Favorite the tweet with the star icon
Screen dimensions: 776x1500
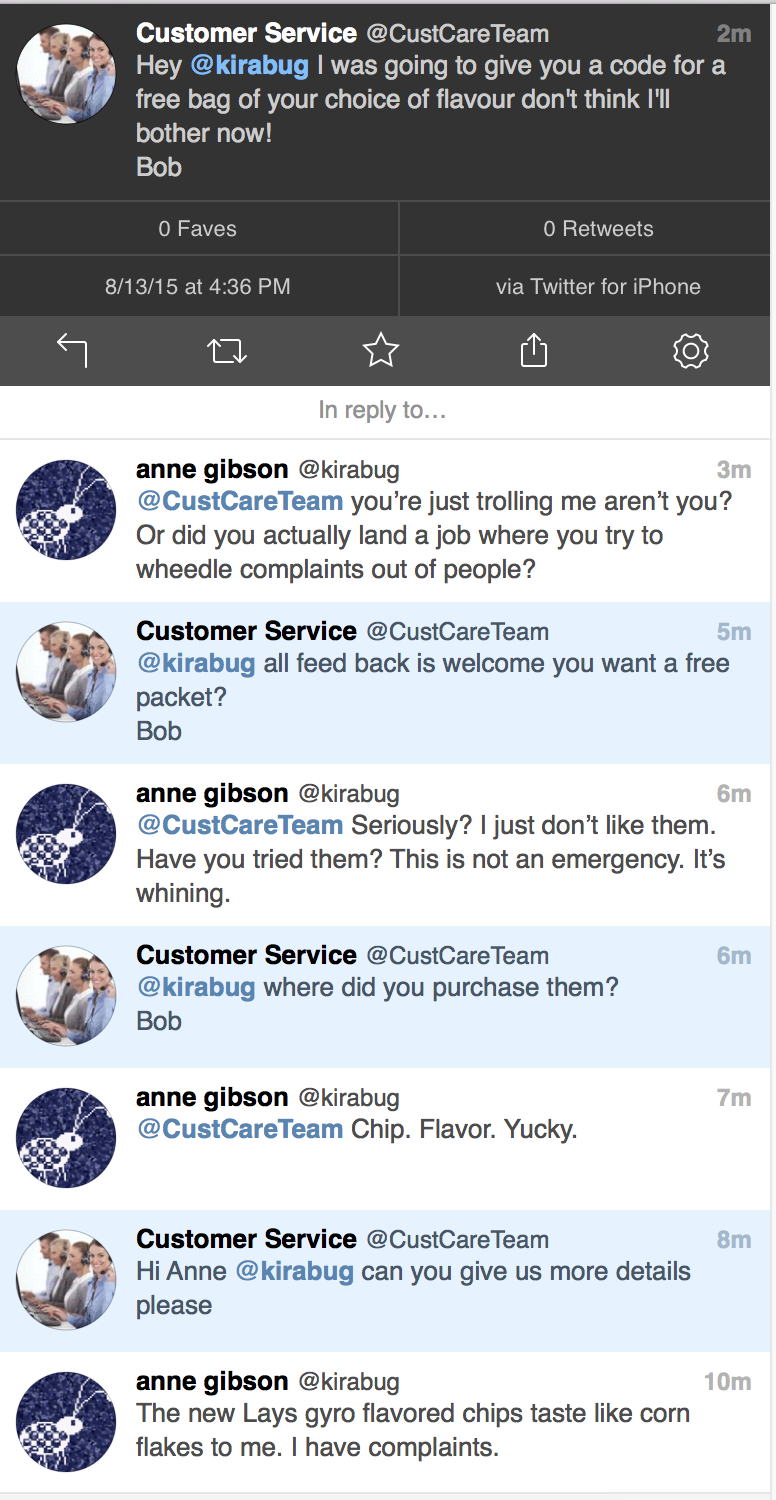point(381,350)
